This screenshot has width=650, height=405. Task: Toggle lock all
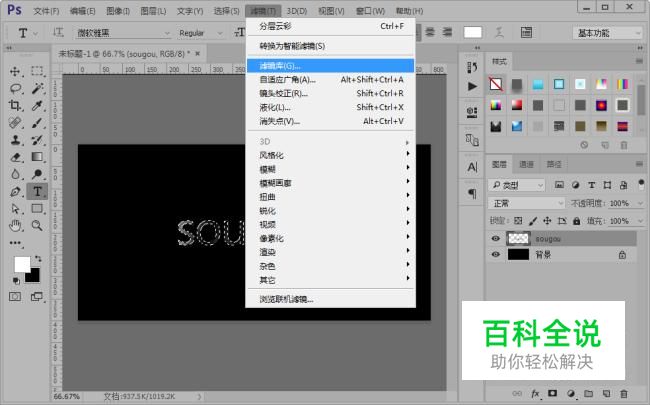576,221
